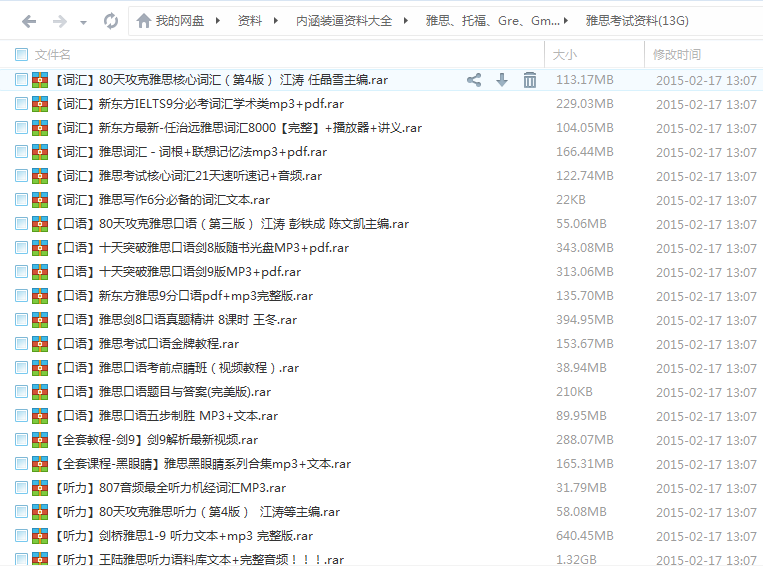Click rar icon of 核心词汇21天速听速记 file
Image resolution: width=763 pixels, height=574 pixels.
[40, 176]
